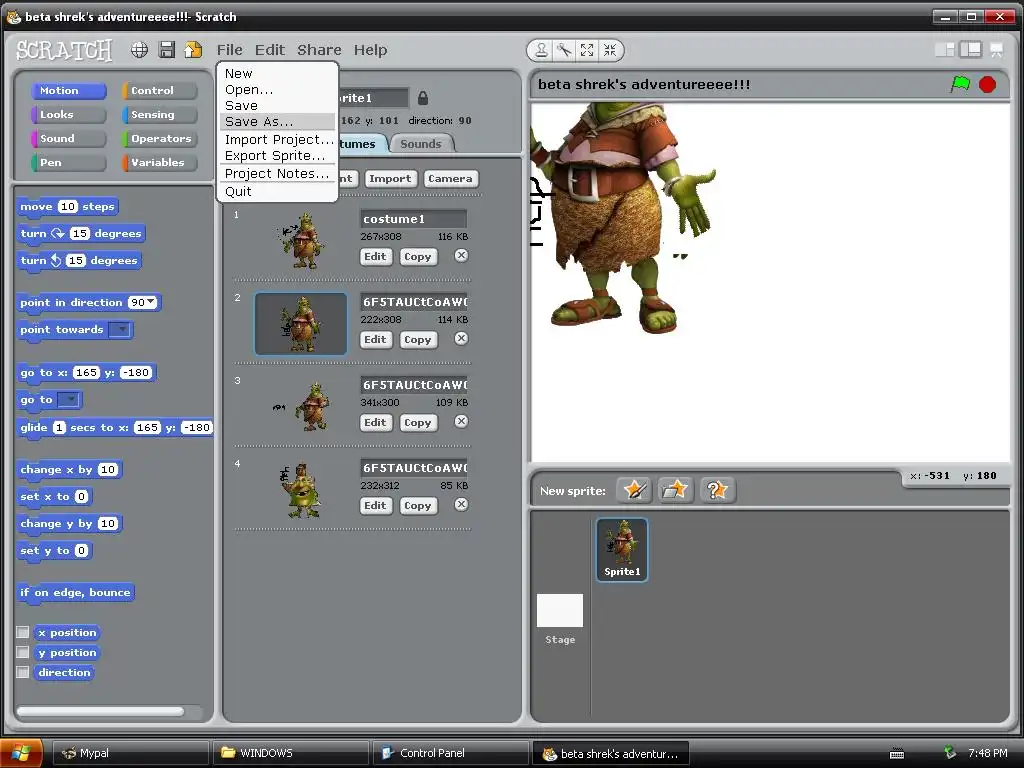This screenshot has height=768, width=1024.
Task: Select the Motion block category
Action: 69,90
